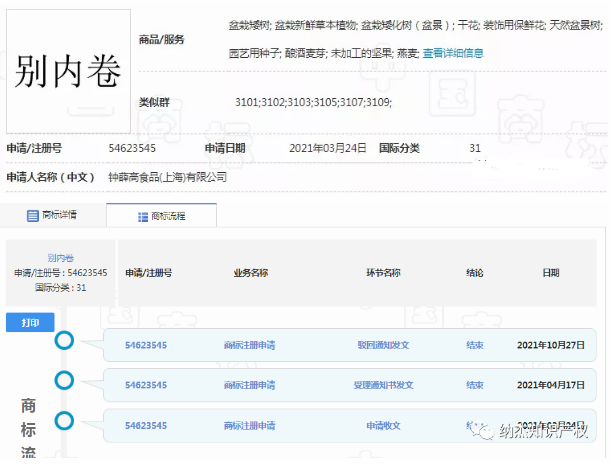Click 申请/注册号：54623545 in the flow summary
The image size is (612, 466).
pos(60,273)
